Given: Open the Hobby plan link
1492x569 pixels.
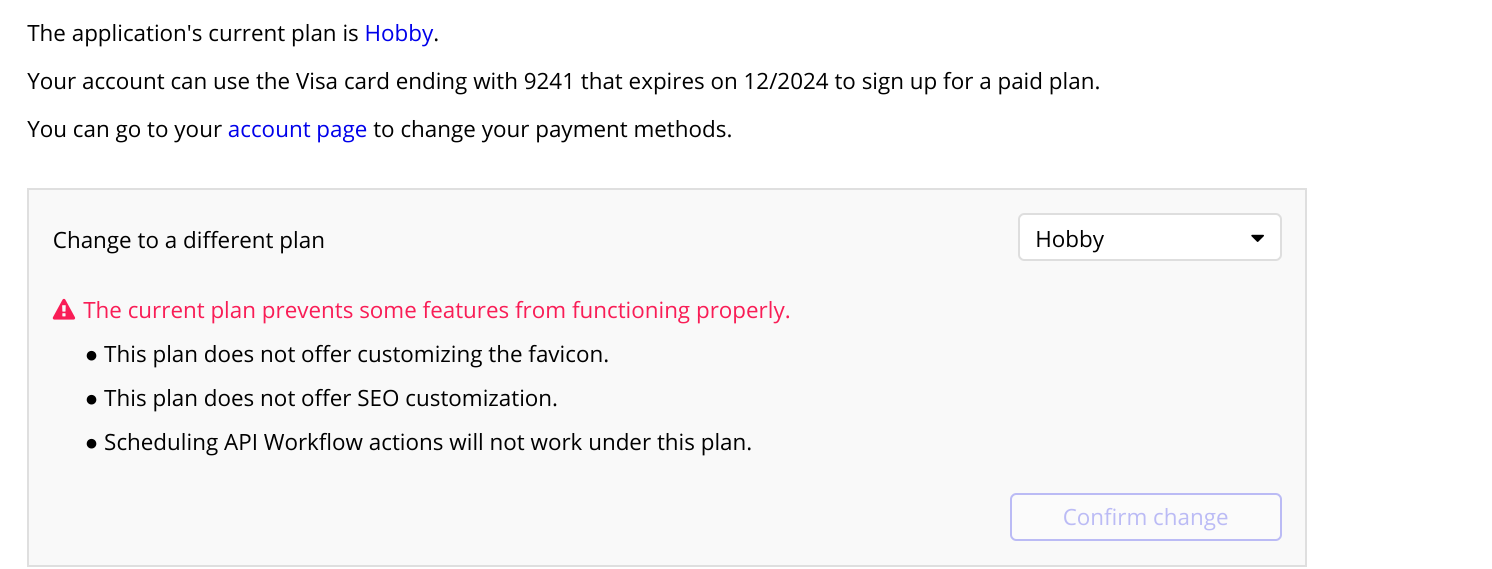Looking at the screenshot, I should pos(398,33).
